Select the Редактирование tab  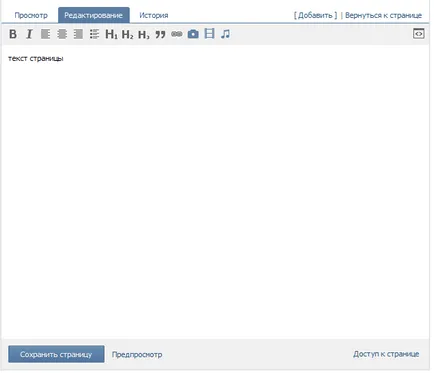click(94, 15)
